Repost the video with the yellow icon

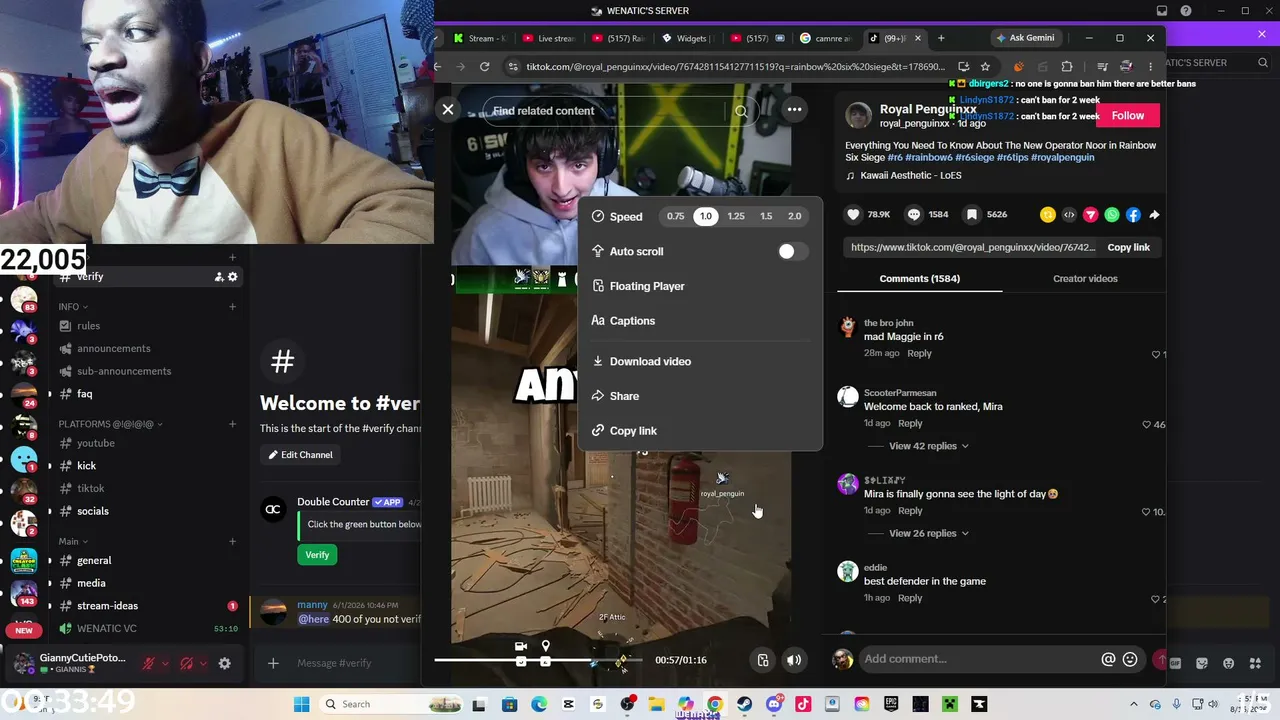1048,214
